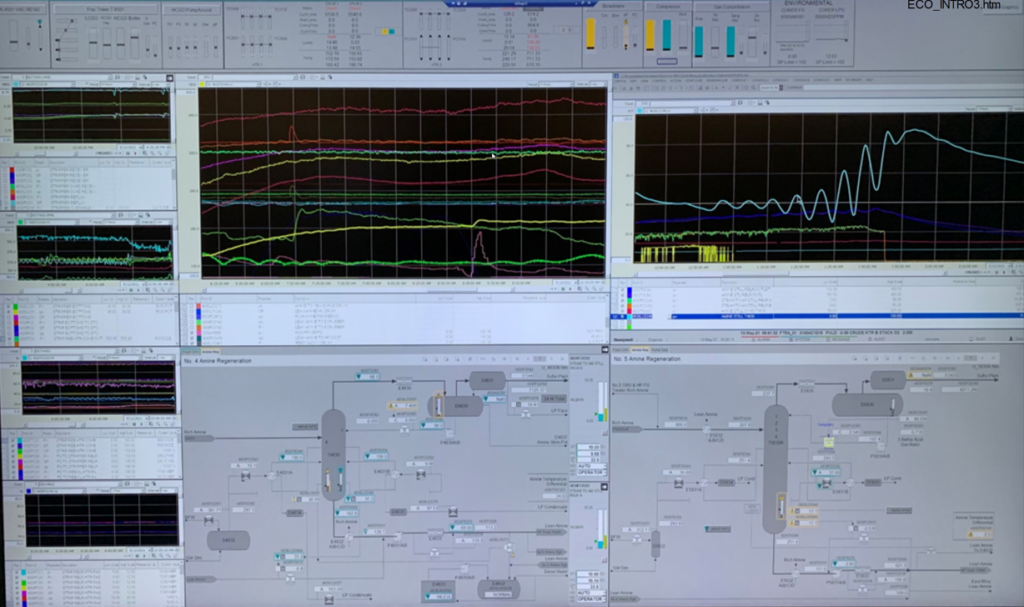Click the bar gauge on upper steam faceplate
Screen dimensions: 1024x607
click(x=601, y=401)
